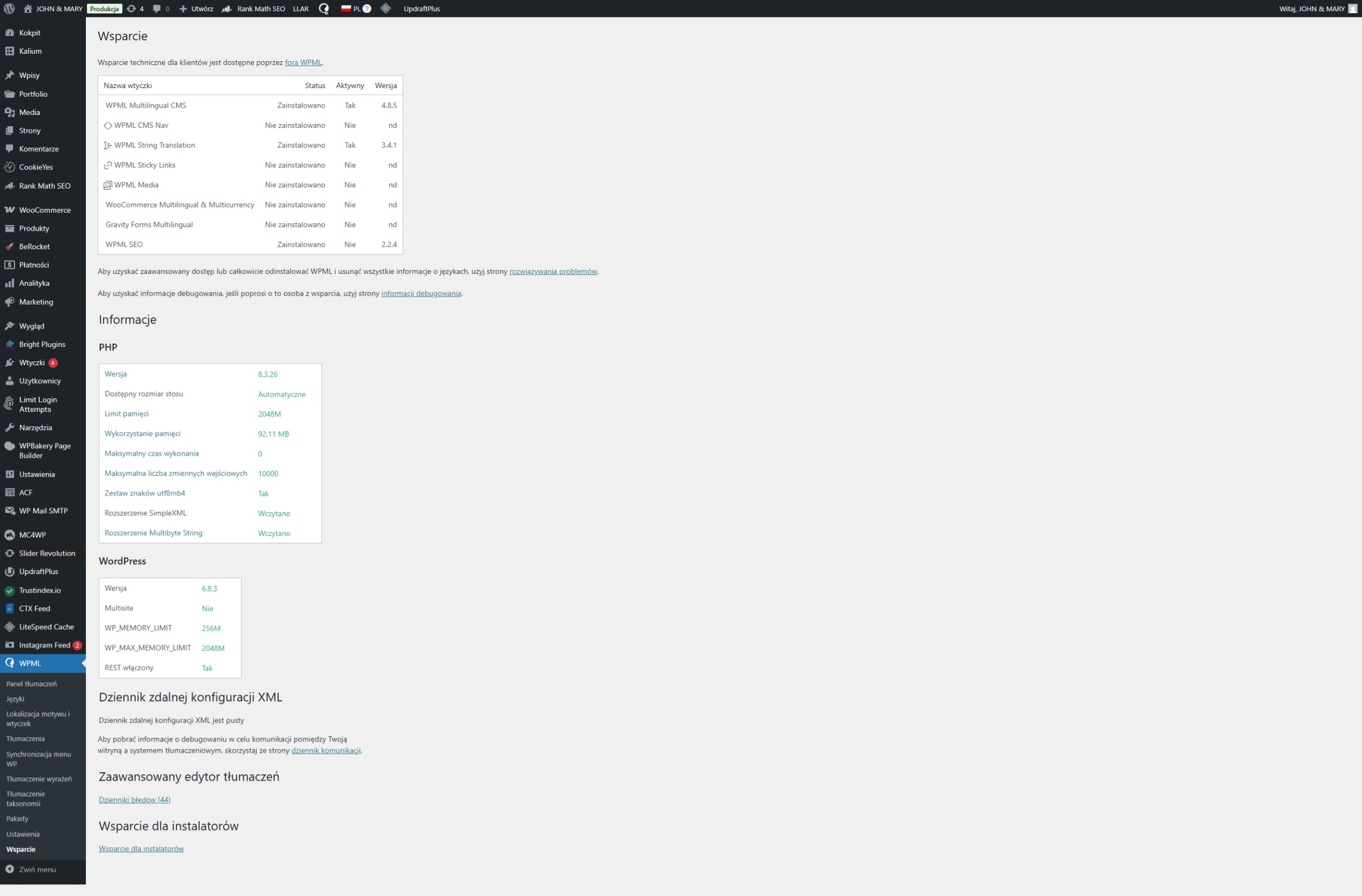The height and width of the screenshot is (896, 1362).
Task: Open WooCommerce in the sidebar
Action: (45, 210)
